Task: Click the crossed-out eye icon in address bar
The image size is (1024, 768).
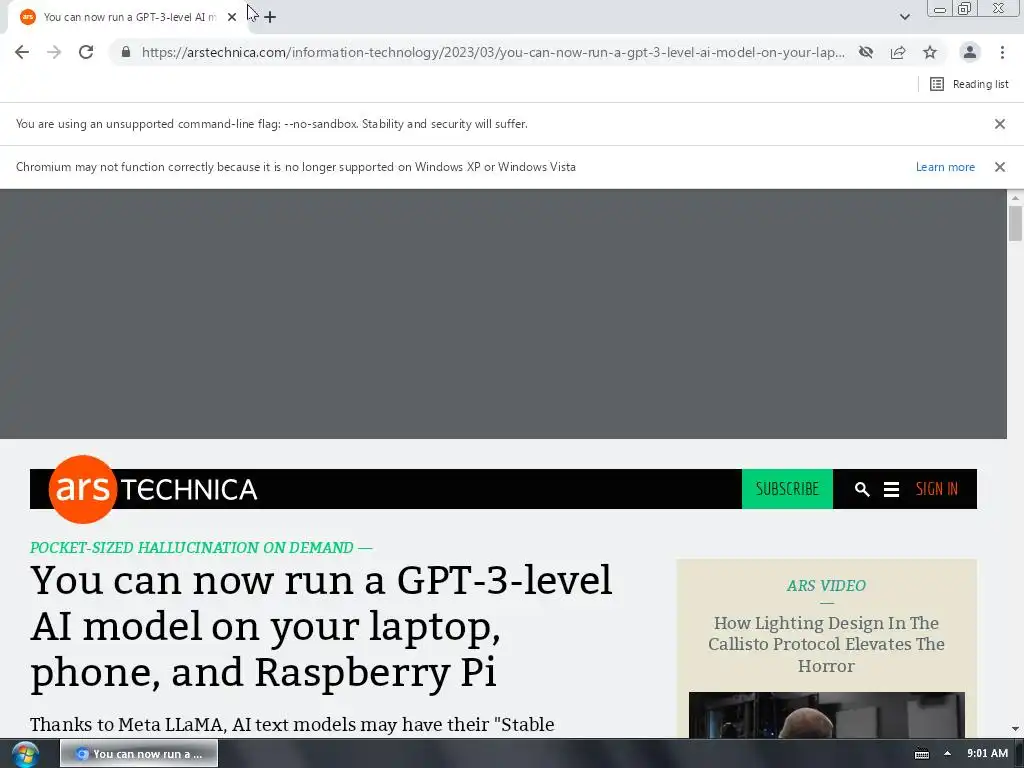Action: click(x=866, y=52)
